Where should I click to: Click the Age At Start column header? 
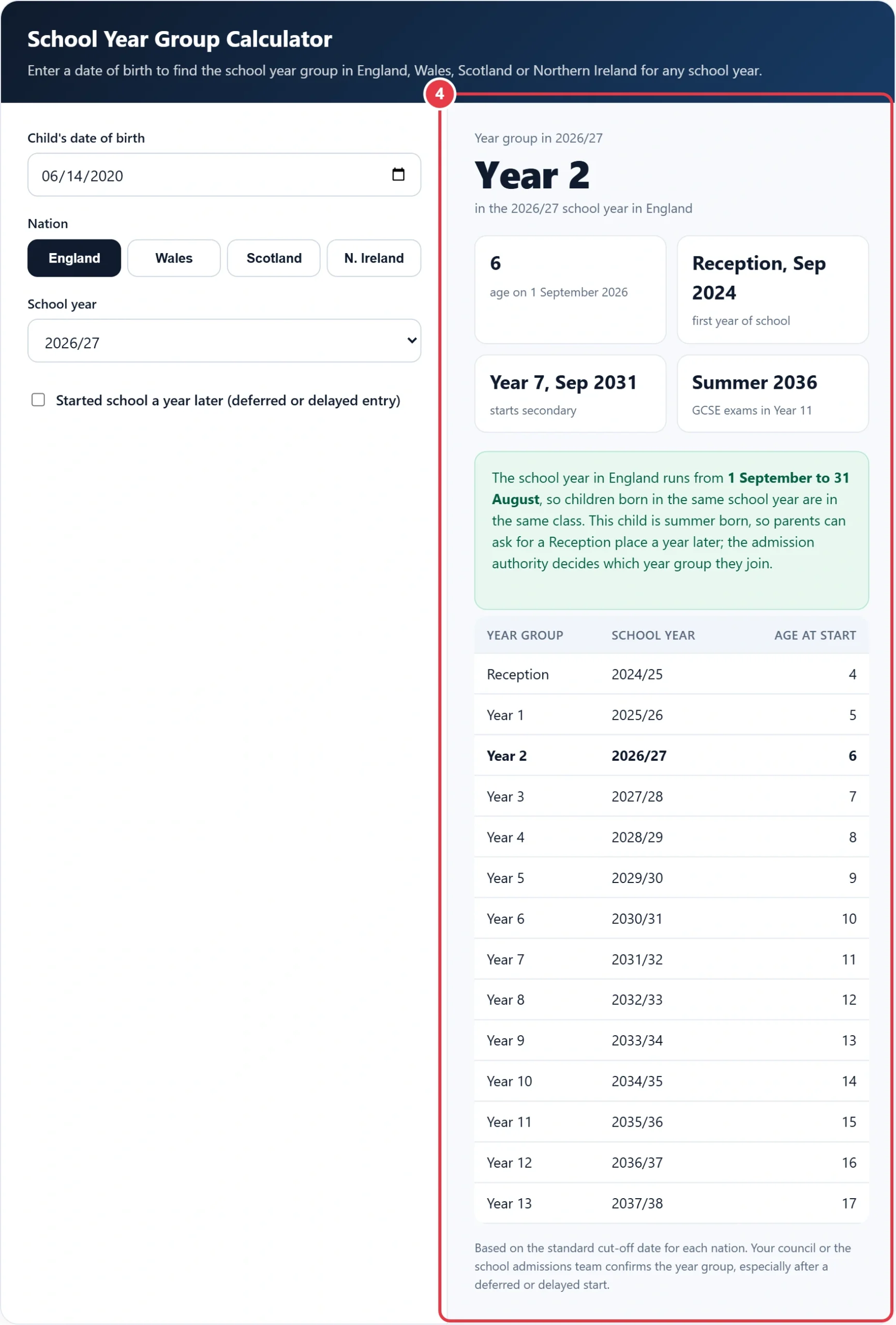[815, 636]
